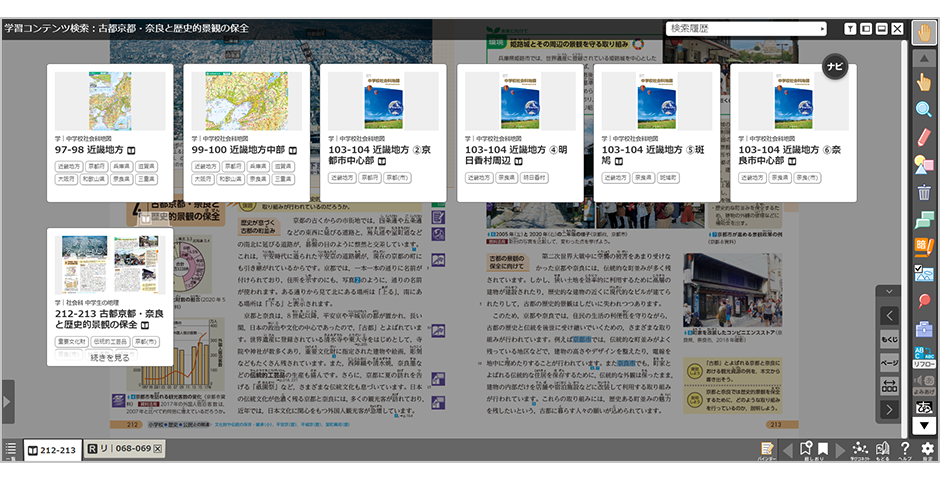
Task: Click the window-mode icon in search header
Action: pos(866,28)
